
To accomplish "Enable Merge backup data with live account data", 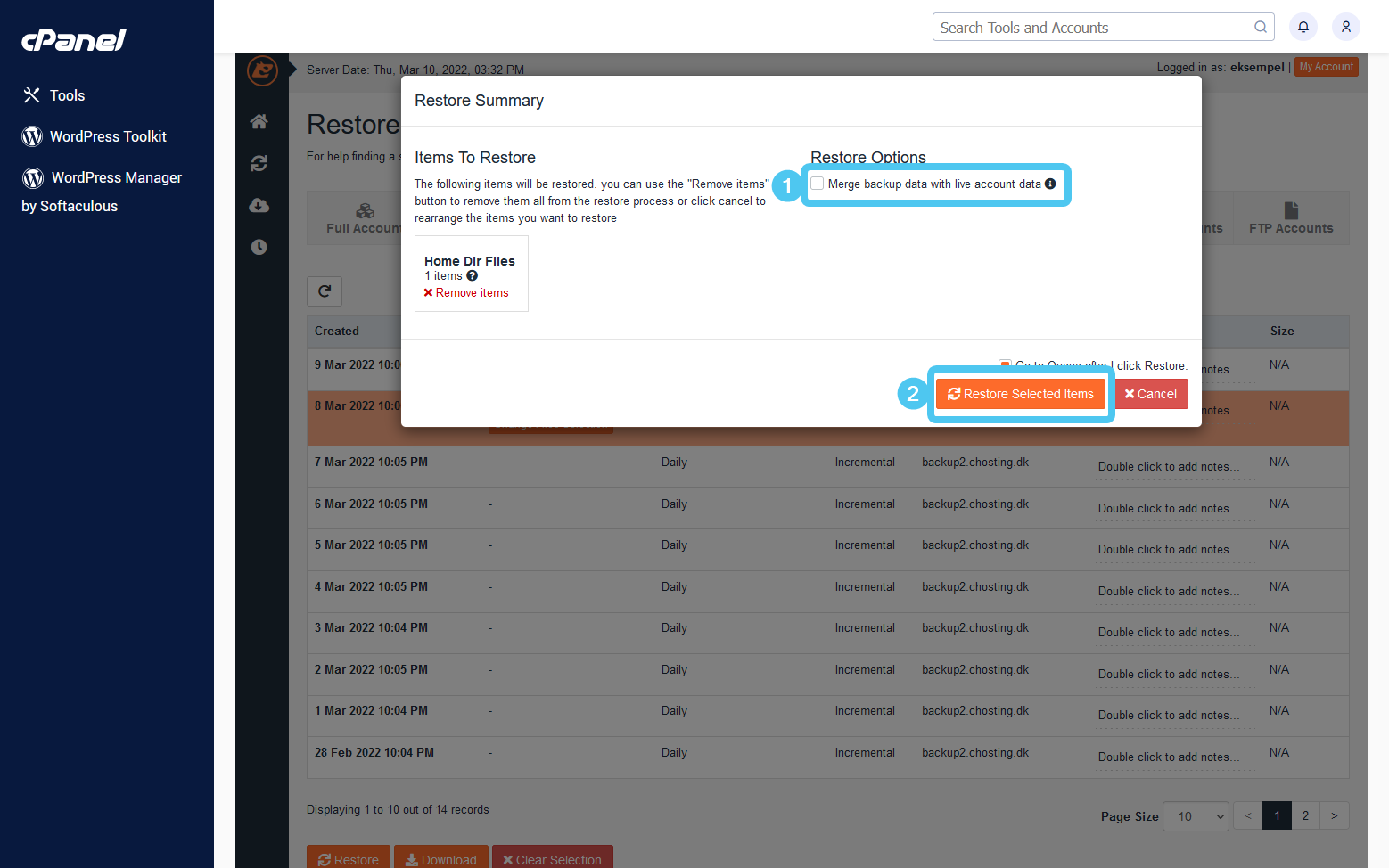I will (x=818, y=183).
